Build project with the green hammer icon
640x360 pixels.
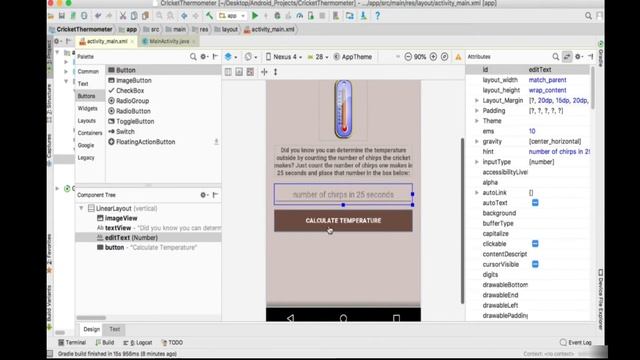tap(209, 16)
